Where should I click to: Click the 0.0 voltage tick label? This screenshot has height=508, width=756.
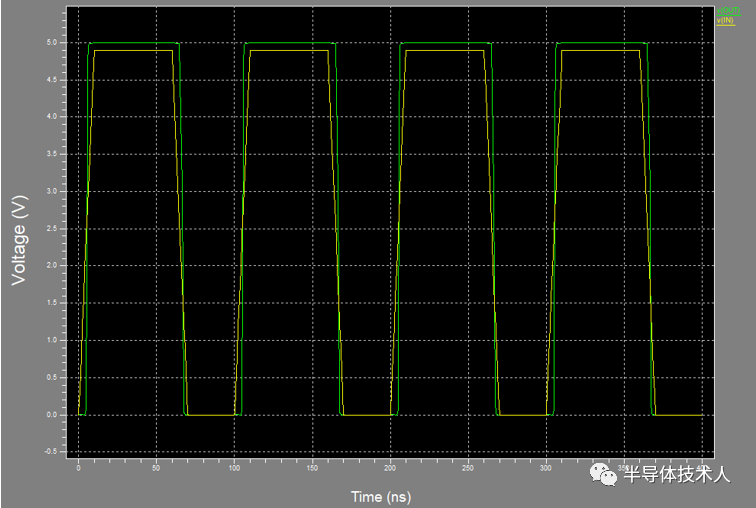click(x=52, y=414)
